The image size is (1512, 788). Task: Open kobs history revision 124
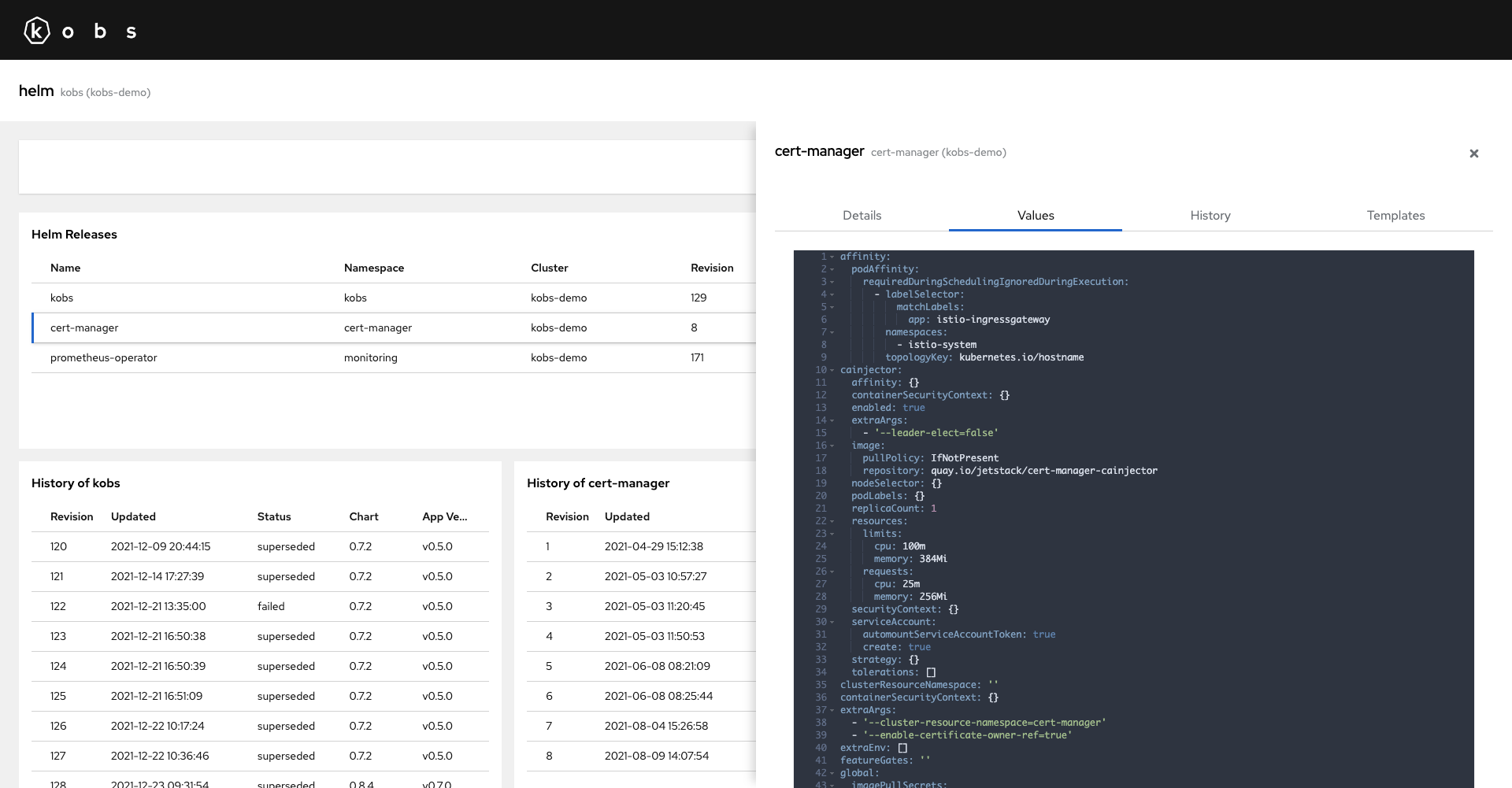coord(260,667)
